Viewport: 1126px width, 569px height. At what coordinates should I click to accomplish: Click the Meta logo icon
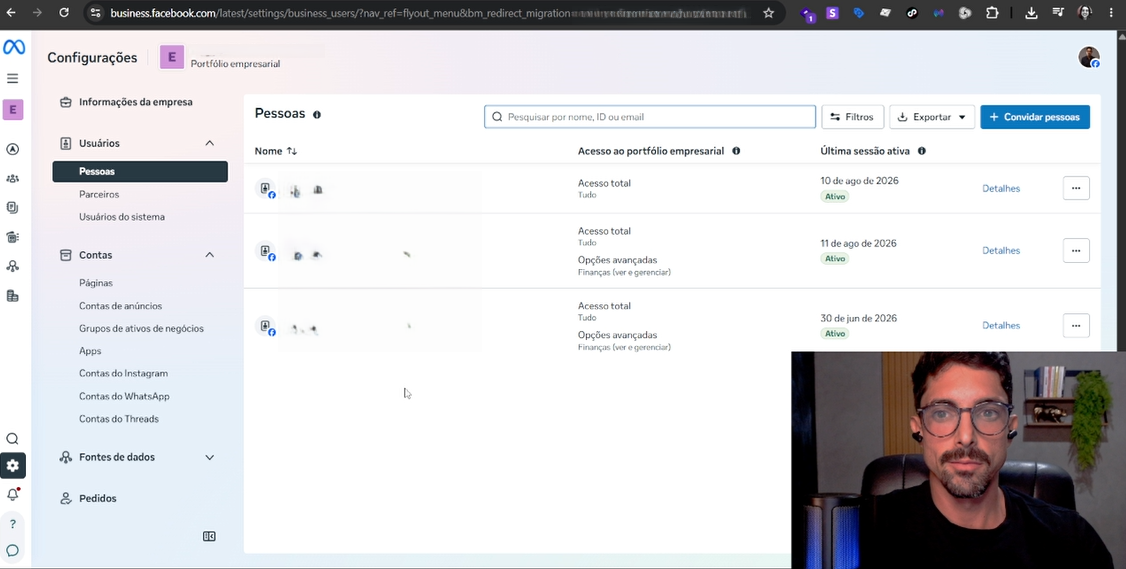tap(14, 47)
